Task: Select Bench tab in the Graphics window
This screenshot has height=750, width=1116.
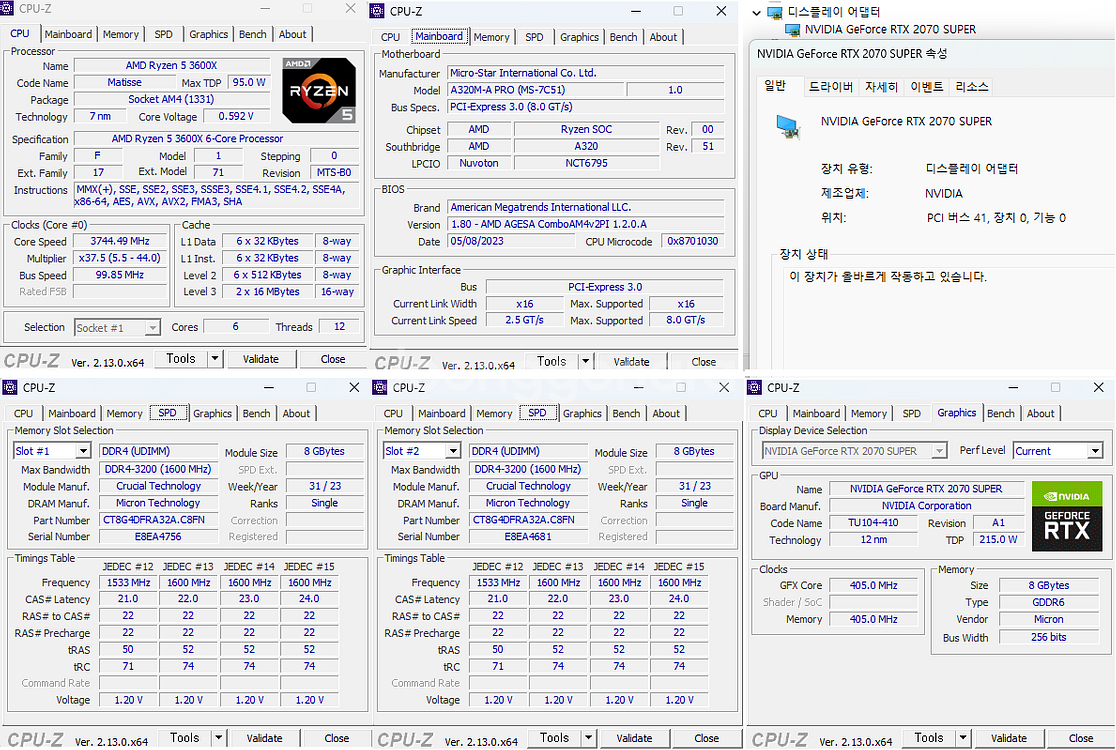Action: coord(1000,414)
